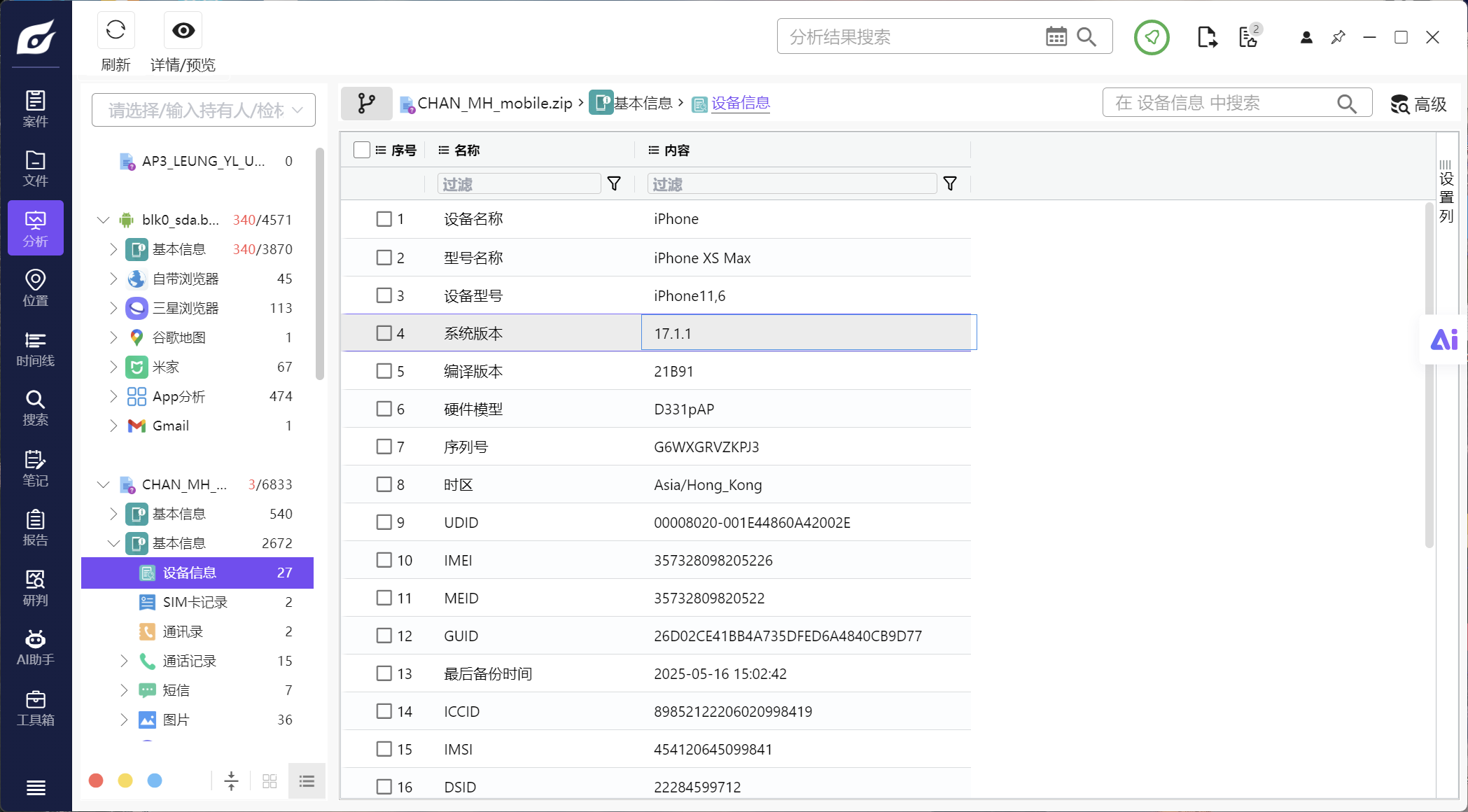Expand the 通话记录 tree node
The height and width of the screenshot is (812, 1468).
point(124,661)
